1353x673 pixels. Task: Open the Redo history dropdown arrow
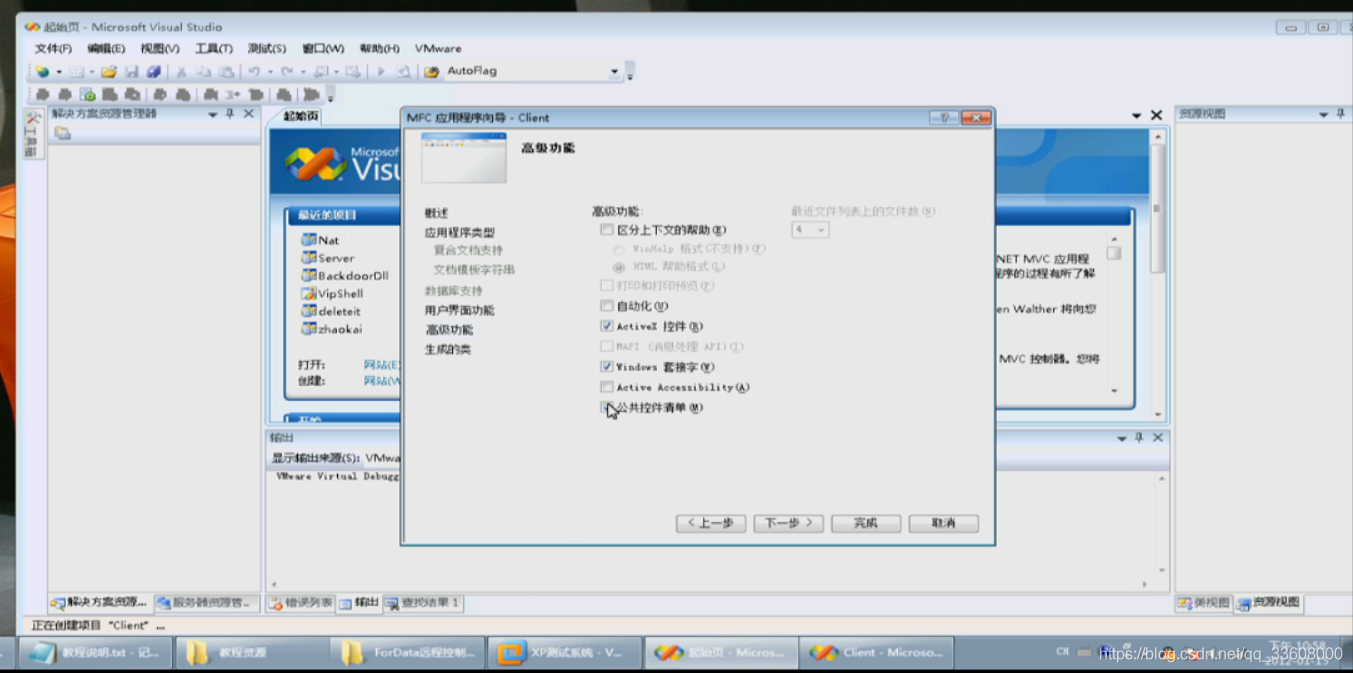click(302, 72)
